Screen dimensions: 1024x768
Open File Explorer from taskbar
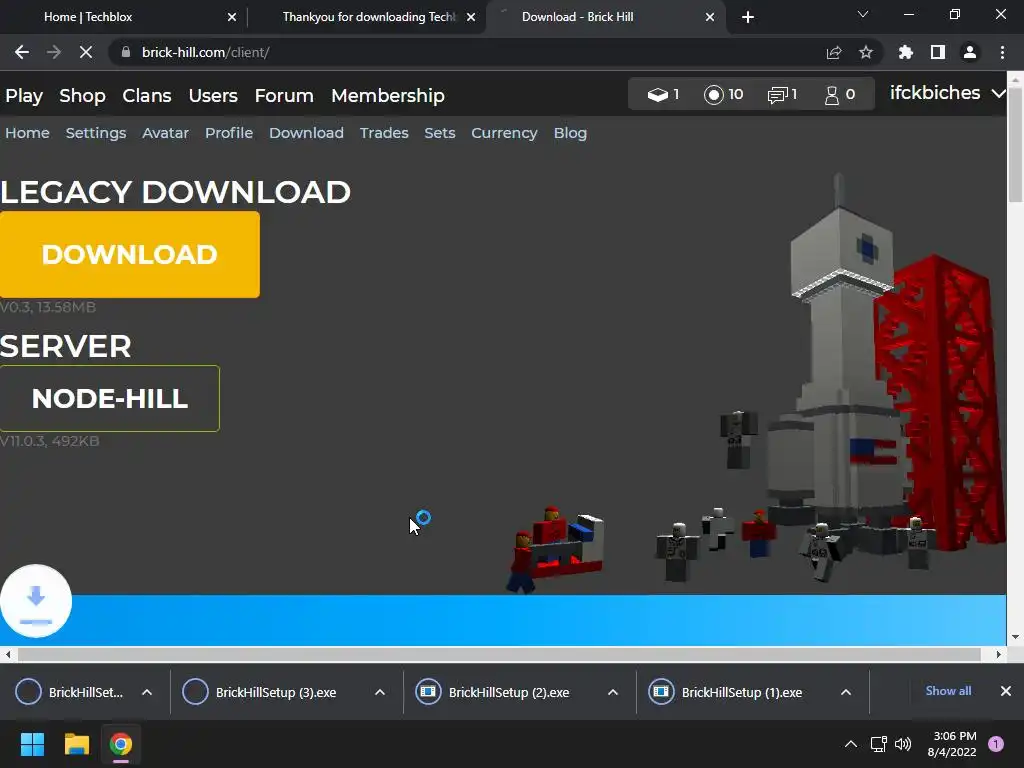76,744
